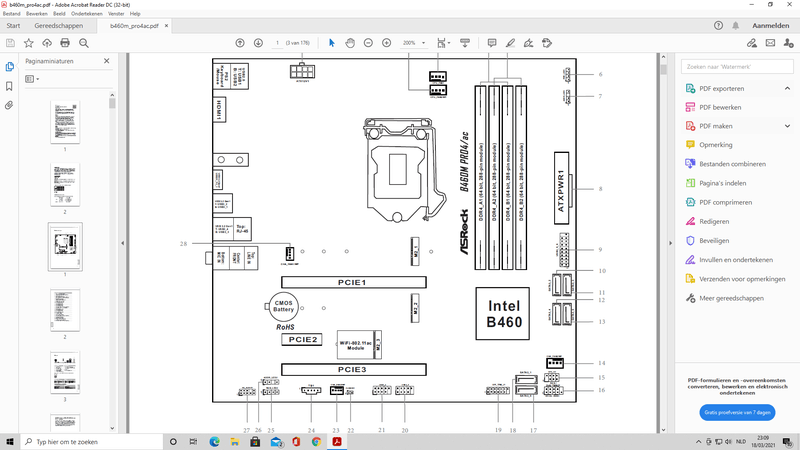Activate the Hand pan tool

pos(350,43)
